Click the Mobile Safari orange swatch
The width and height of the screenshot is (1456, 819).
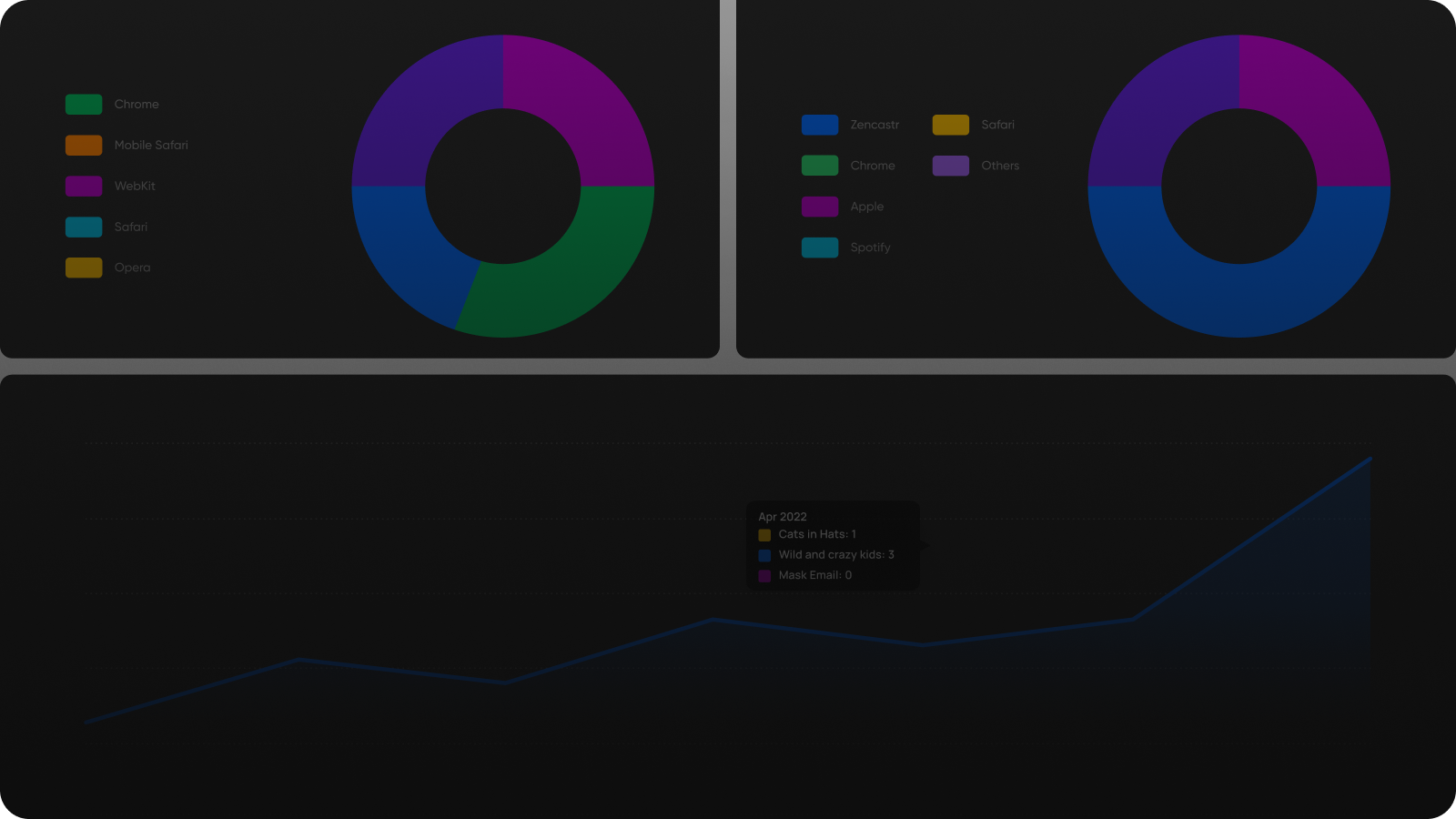pyautogui.click(x=82, y=145)
